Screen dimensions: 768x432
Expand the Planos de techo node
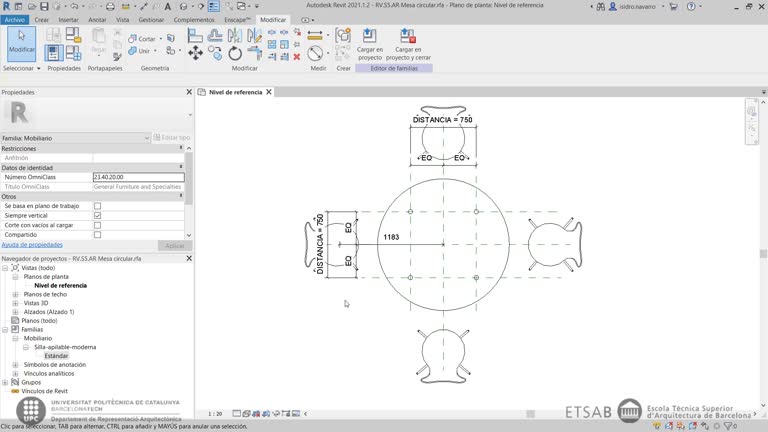point(15,294)
